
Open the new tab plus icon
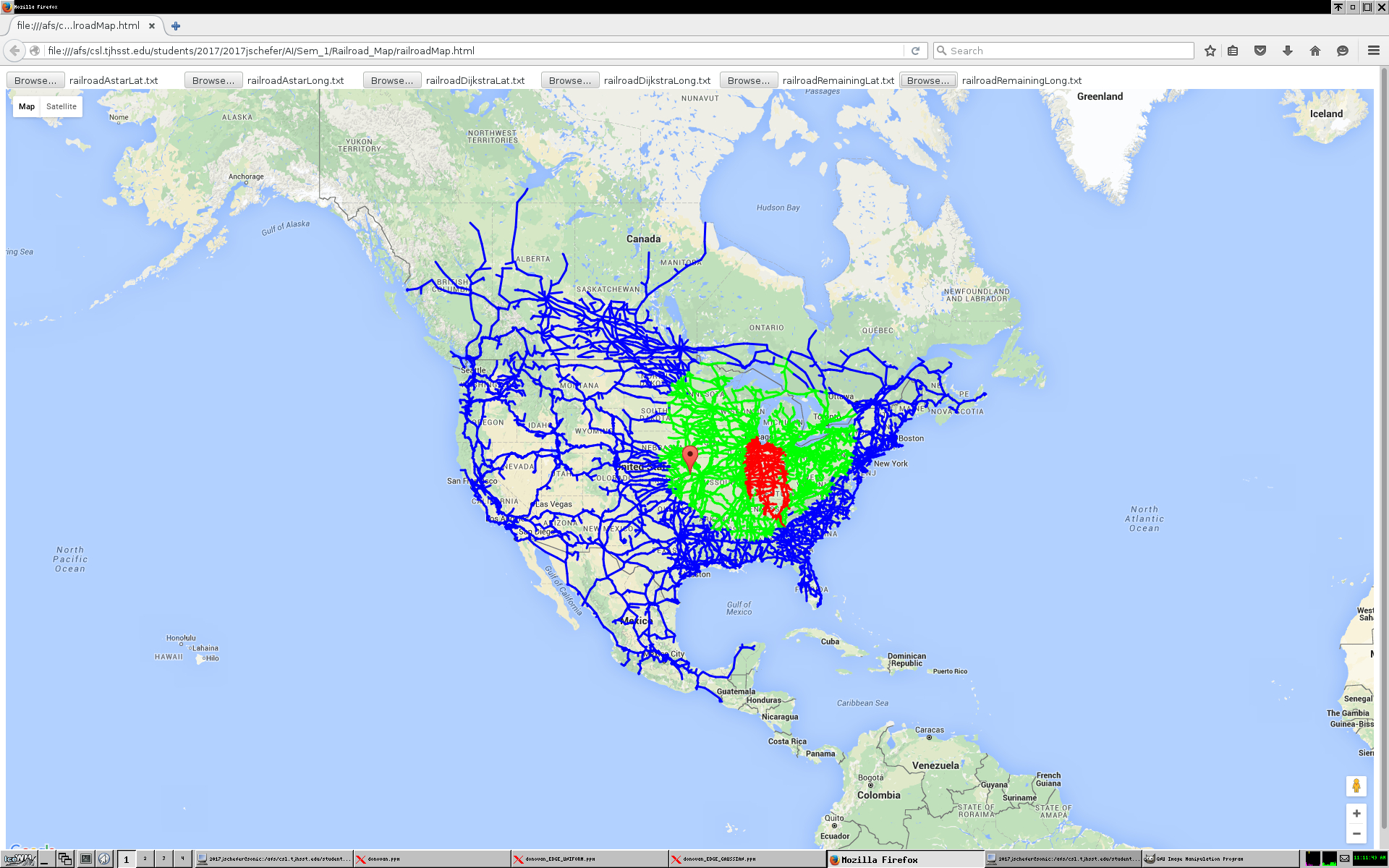pos(176,26)
